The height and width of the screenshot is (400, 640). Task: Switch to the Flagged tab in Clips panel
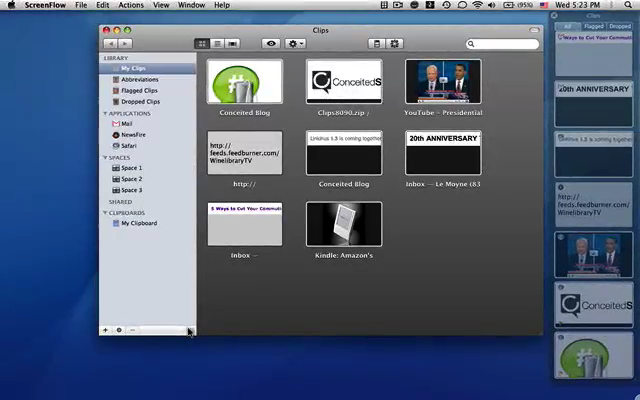pos(593,27)
